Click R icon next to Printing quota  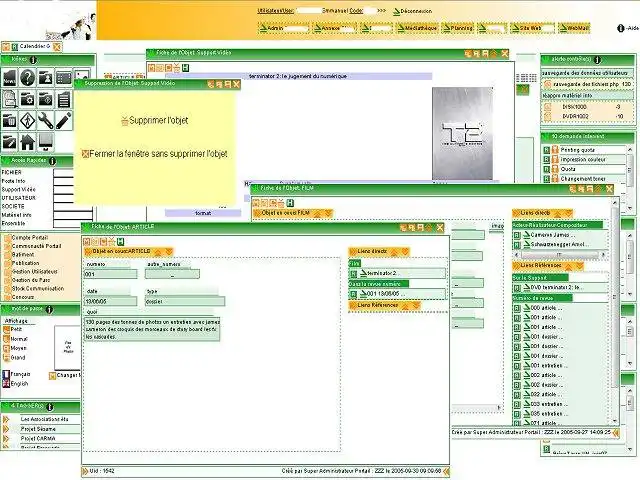tap(547, 150)
